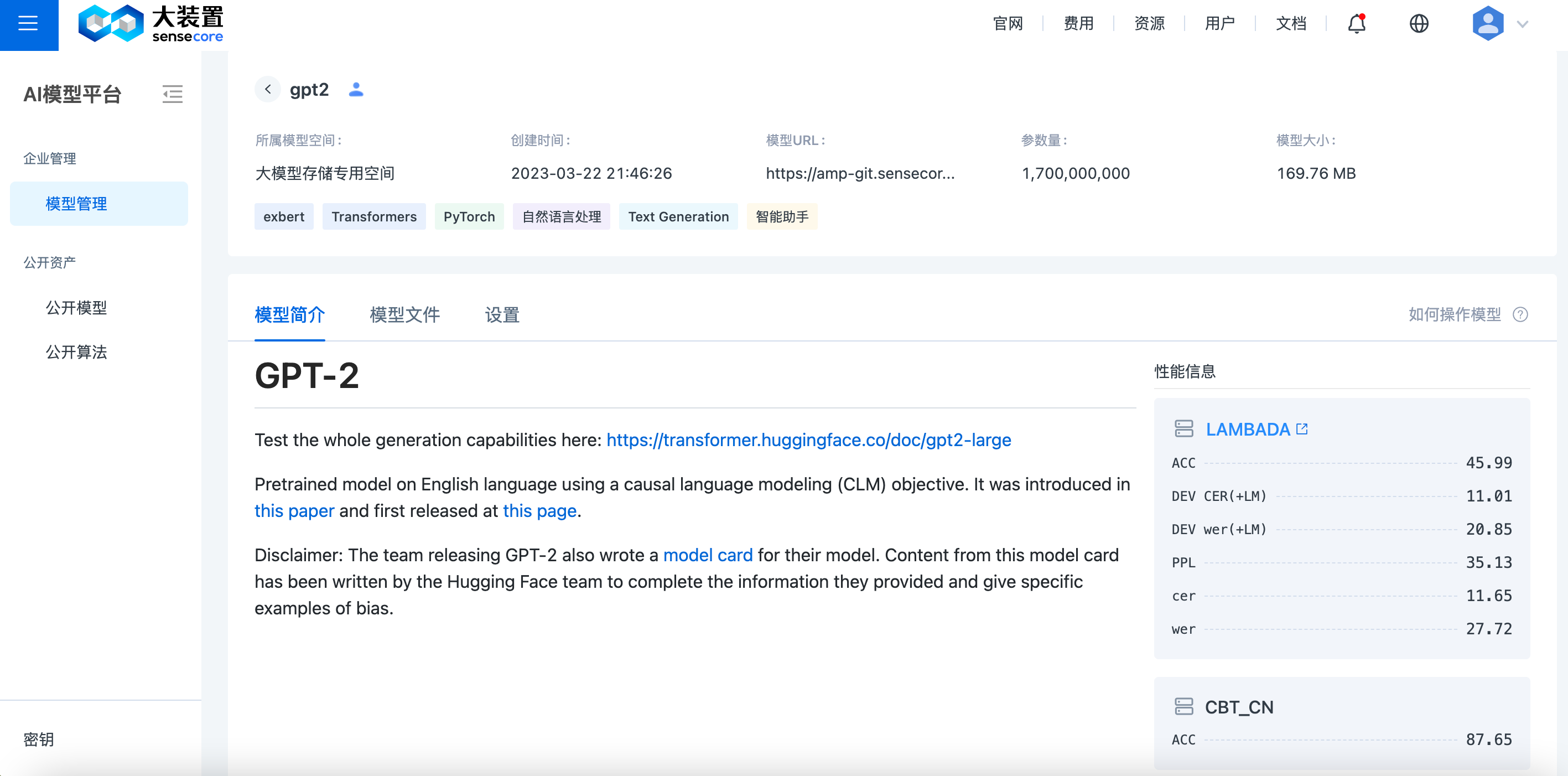
Task: Open 用户 in the top navigation
Action: [x=1220, y=24]
